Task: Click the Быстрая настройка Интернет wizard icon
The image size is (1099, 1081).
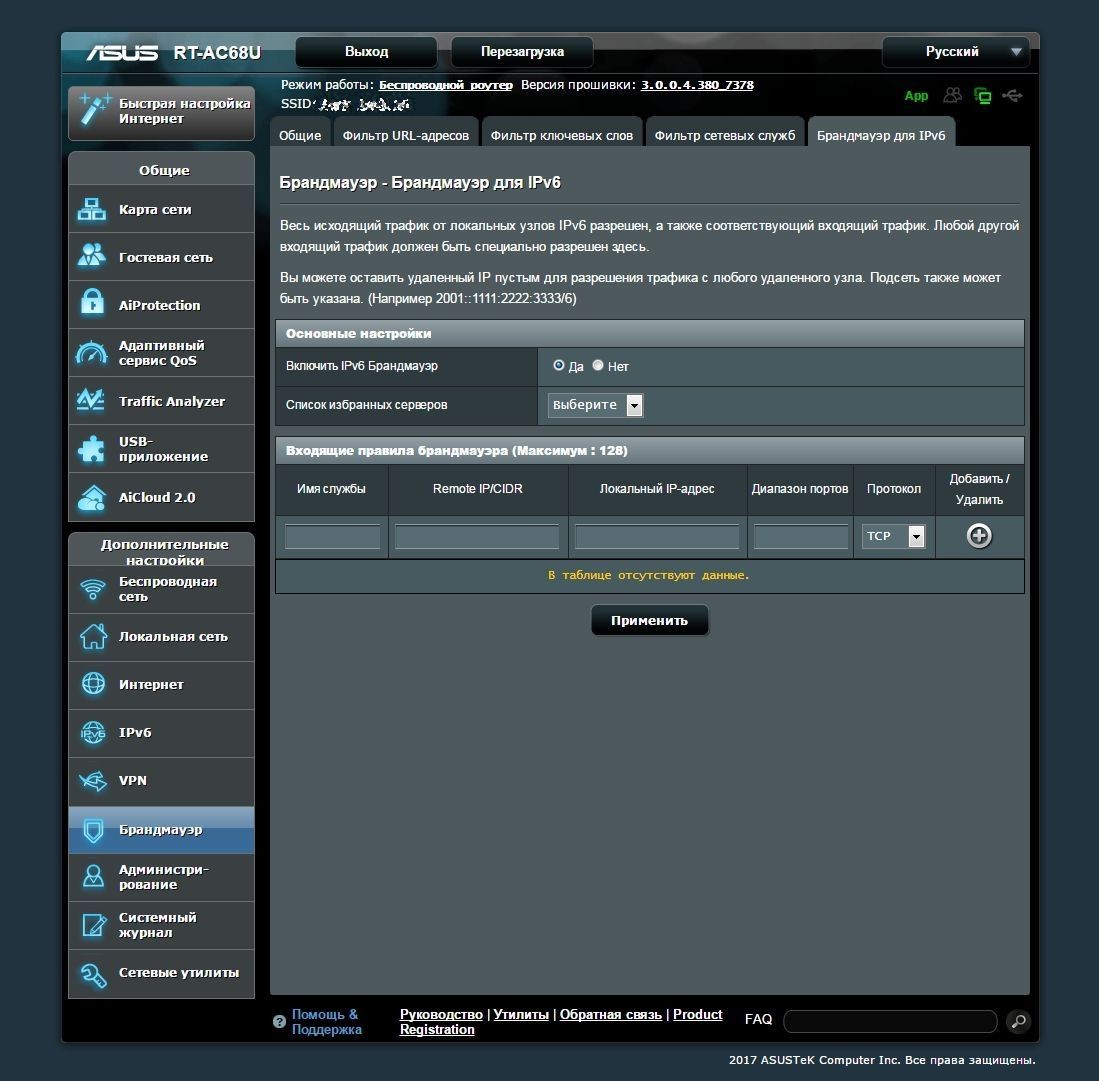Action: (x=95, y=111)
